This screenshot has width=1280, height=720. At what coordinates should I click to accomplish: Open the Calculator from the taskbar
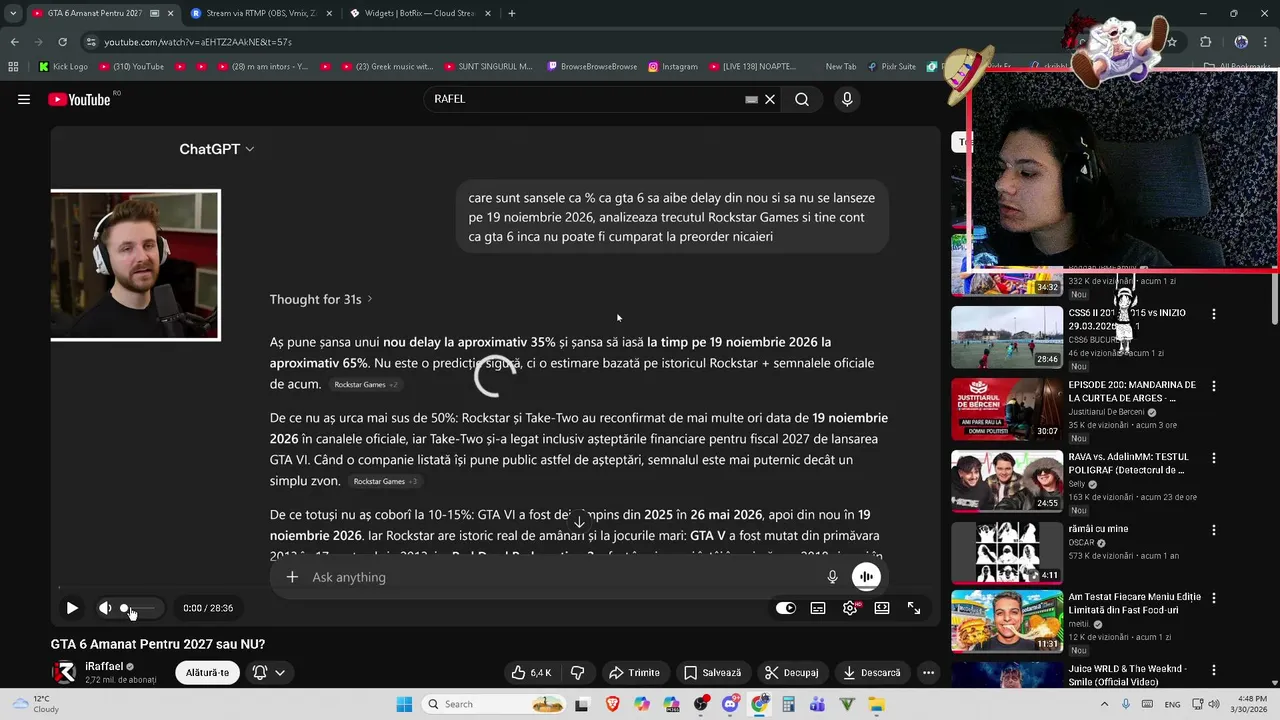click(789, 704)
